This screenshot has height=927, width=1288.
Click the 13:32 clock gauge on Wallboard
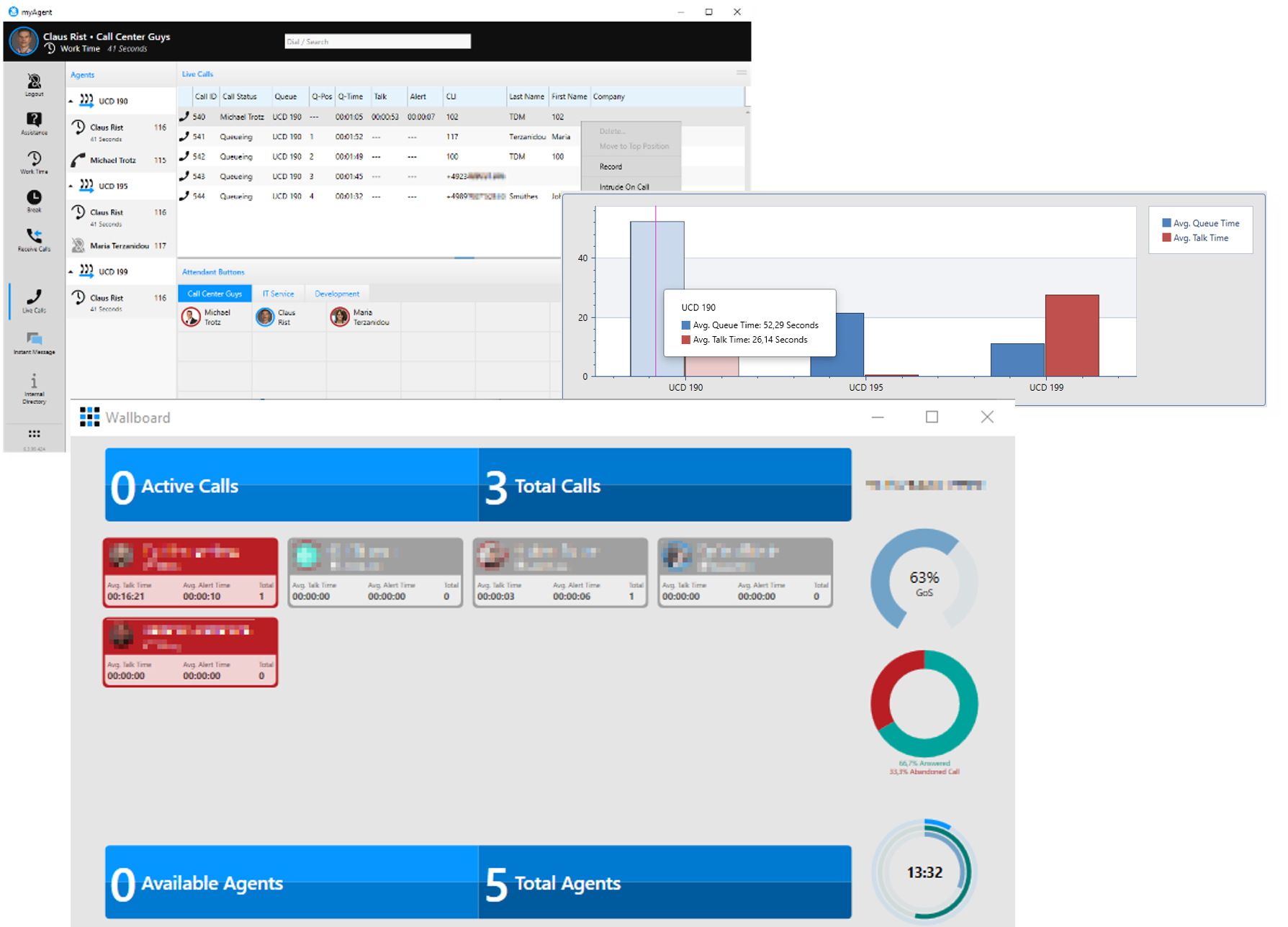point(924,872)
